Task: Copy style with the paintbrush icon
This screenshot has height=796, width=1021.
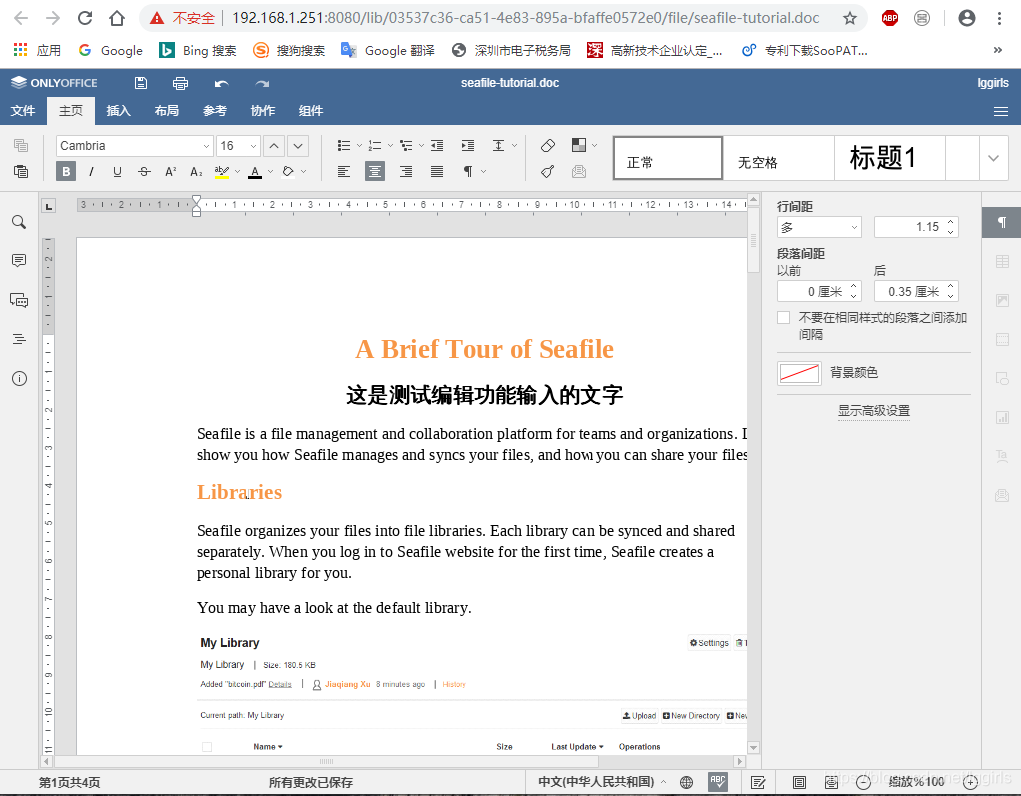Action: click(x=548, y=171)
